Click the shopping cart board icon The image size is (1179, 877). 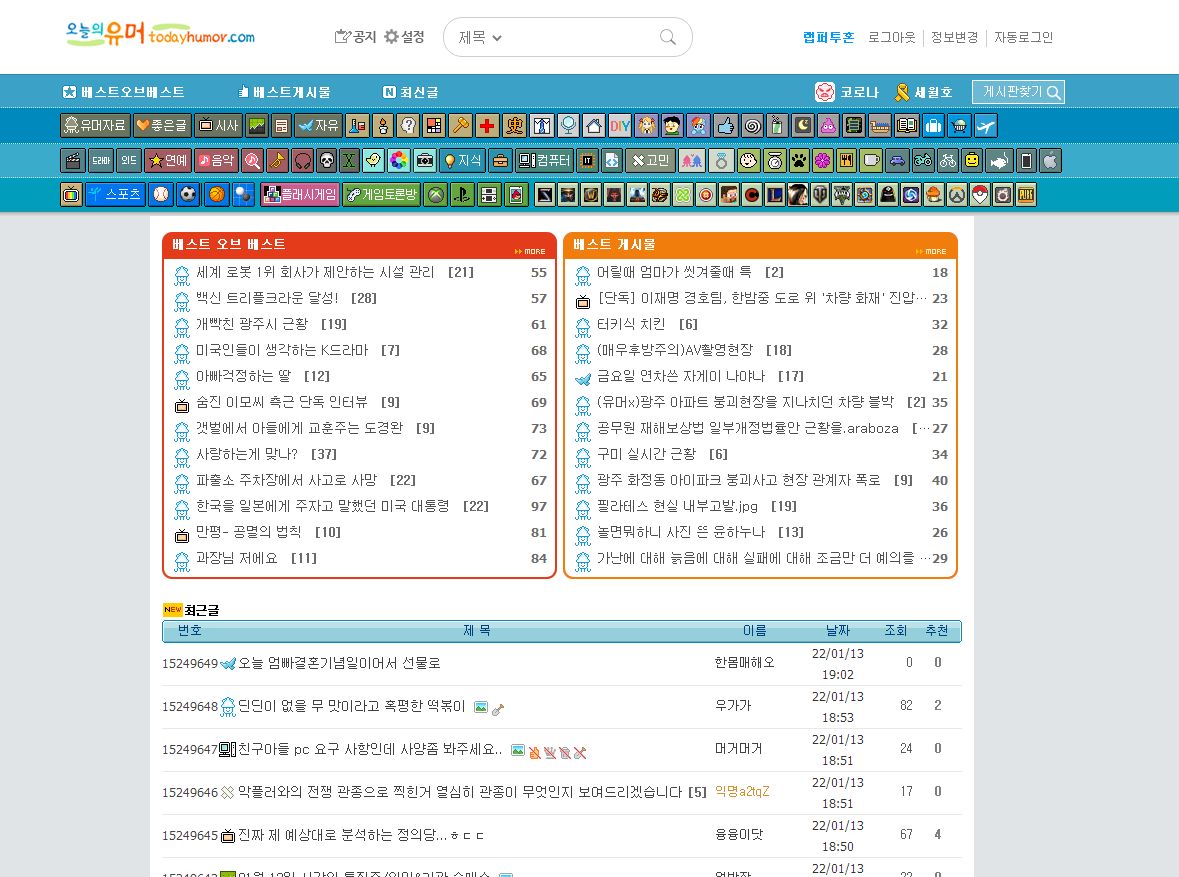(x=959, y=126)
